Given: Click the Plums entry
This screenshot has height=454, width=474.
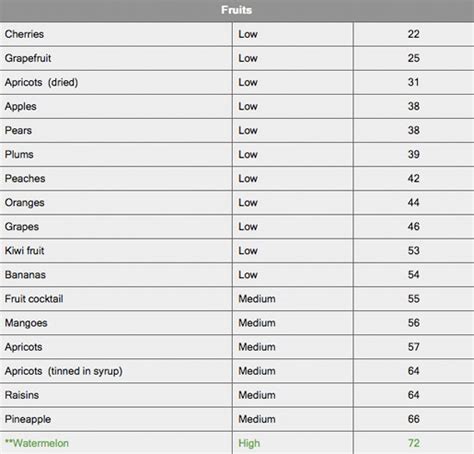Looking at the screenshot, I should point(19,154).
